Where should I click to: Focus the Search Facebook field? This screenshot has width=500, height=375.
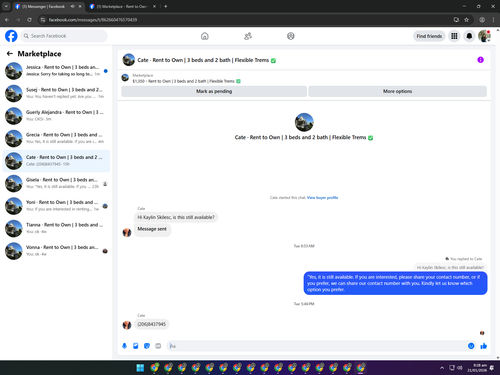coord(64,36)
